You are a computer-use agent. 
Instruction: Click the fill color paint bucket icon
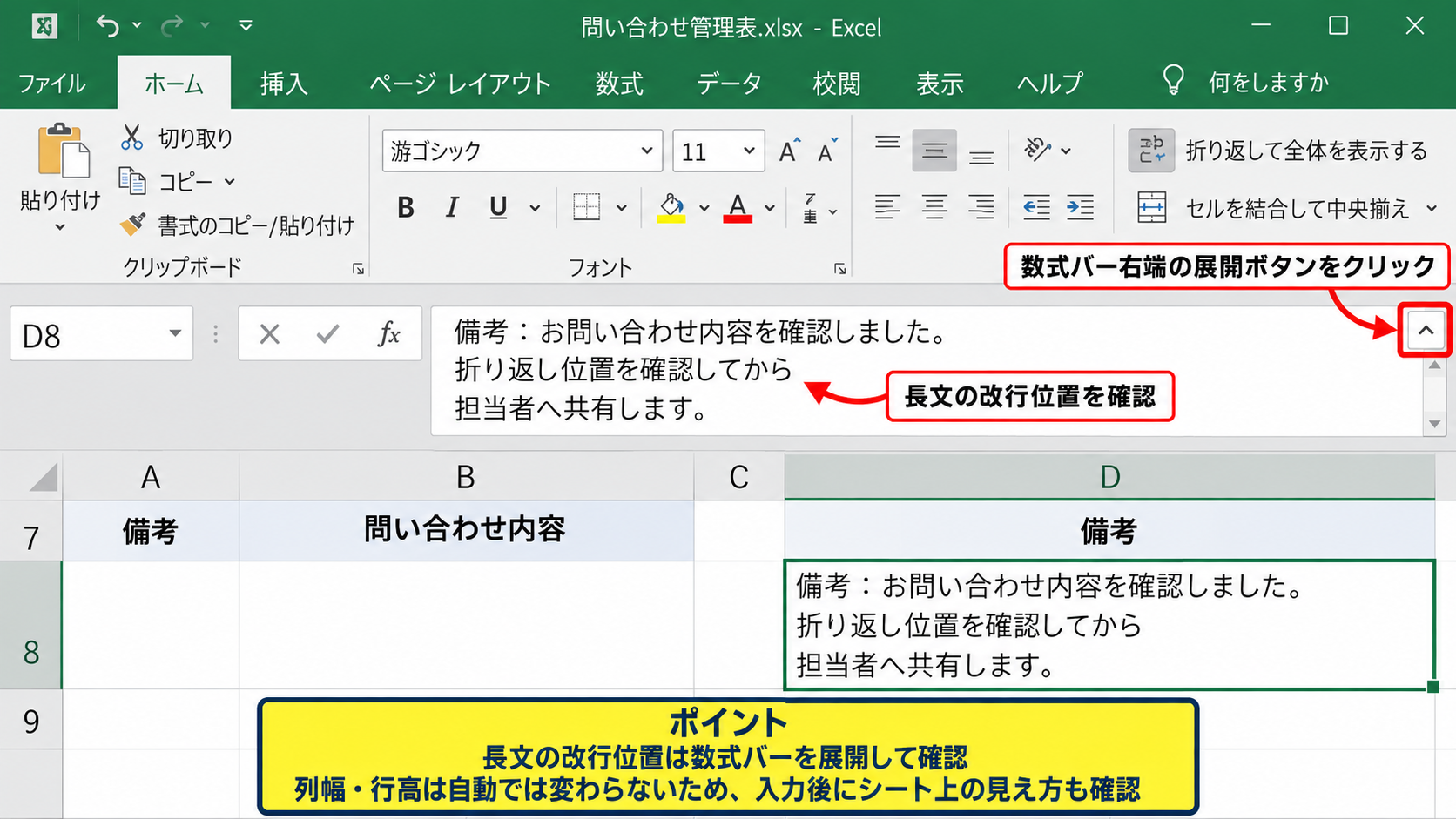[x=671, y=207]
